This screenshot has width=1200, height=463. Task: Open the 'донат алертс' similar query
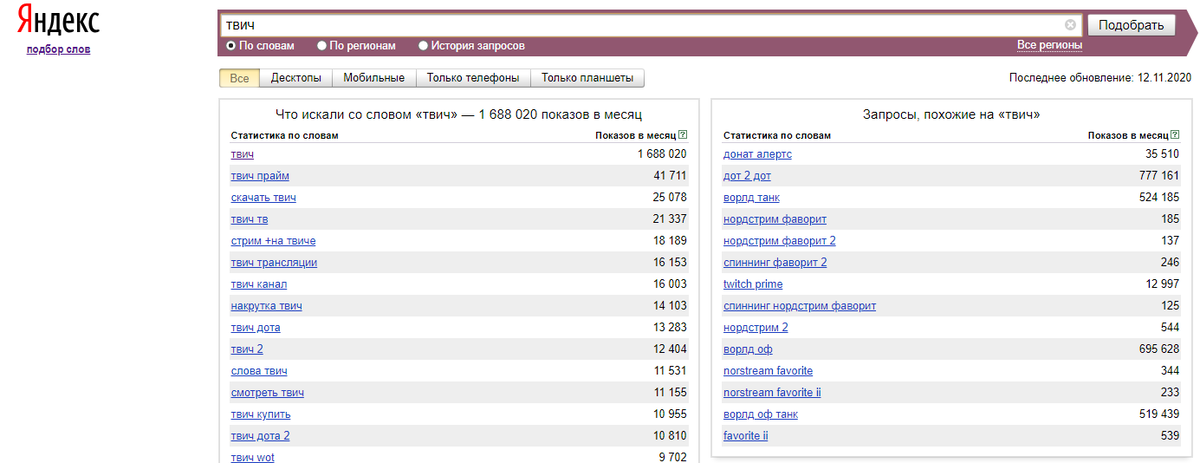click(x=757, y=154)
